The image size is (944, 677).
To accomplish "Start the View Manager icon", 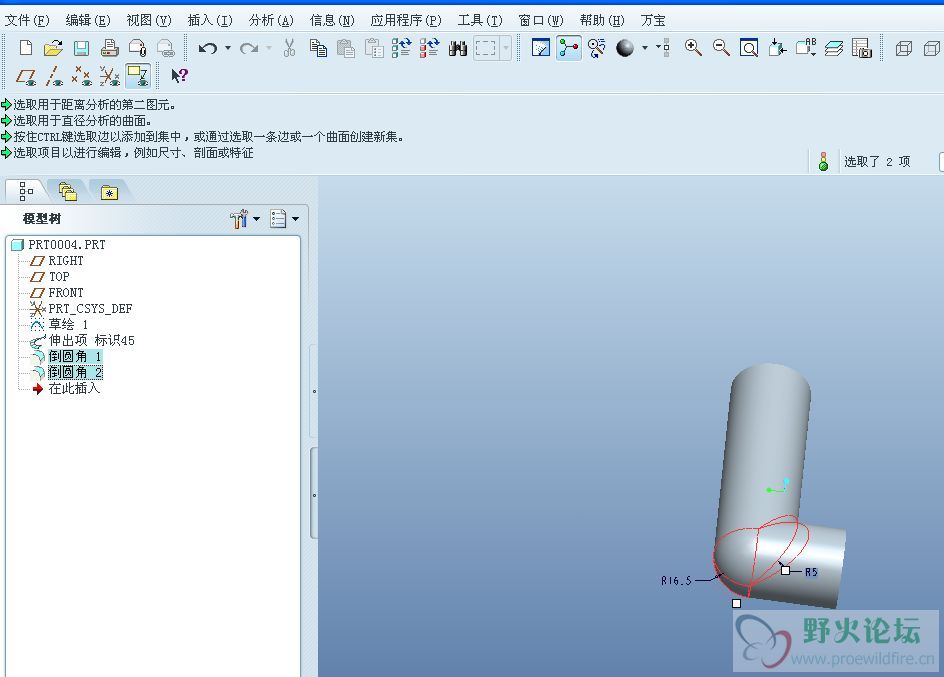I will (x=862, y=48).
